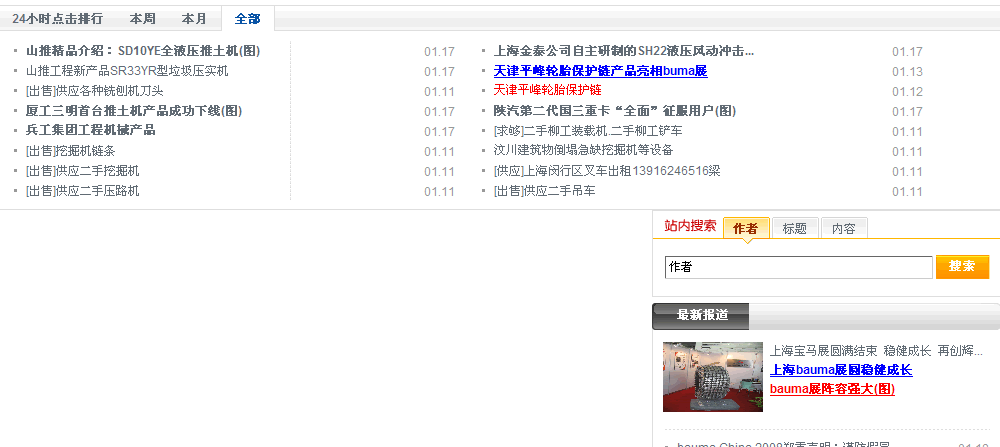Open blue link 上海bauma展圆稳健成长
The width and height of the screenshot is (1000, 447).
click(x=841, y=370)
